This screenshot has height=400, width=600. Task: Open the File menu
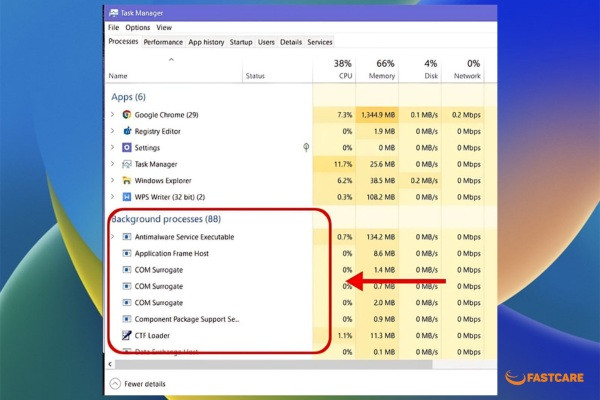click(x=114, y=28)
